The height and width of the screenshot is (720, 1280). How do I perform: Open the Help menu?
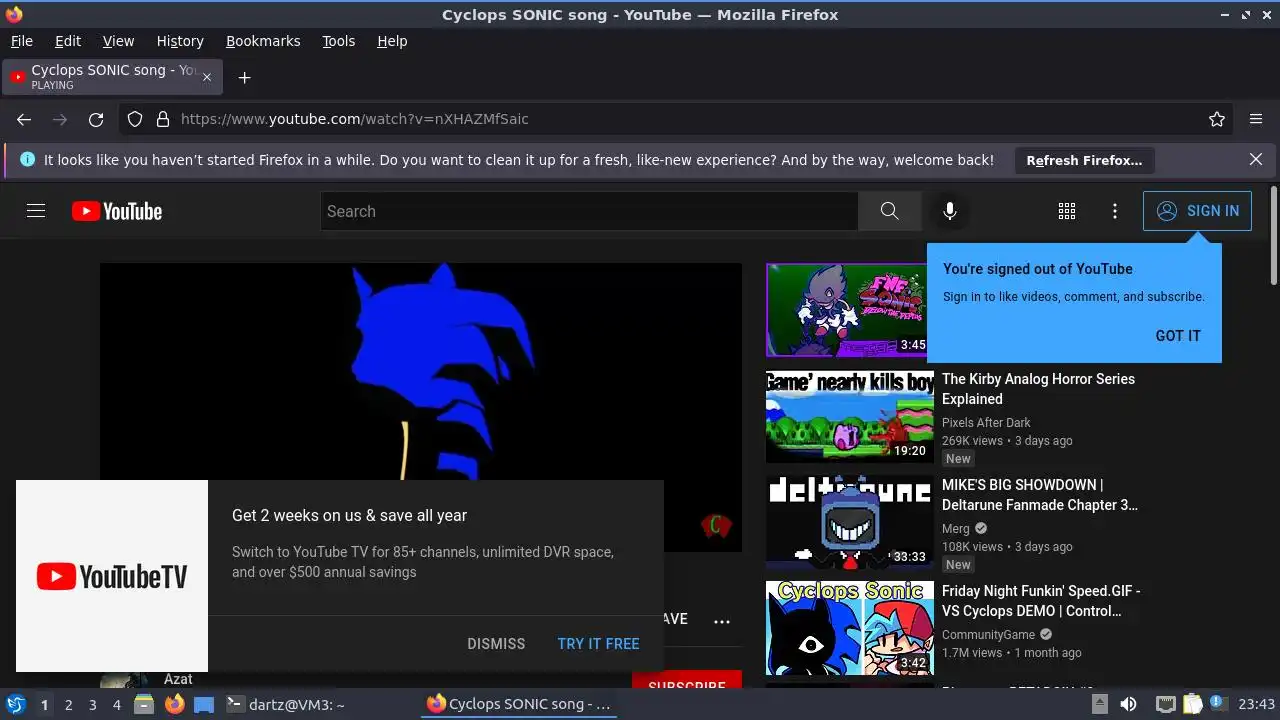point(392,41)
